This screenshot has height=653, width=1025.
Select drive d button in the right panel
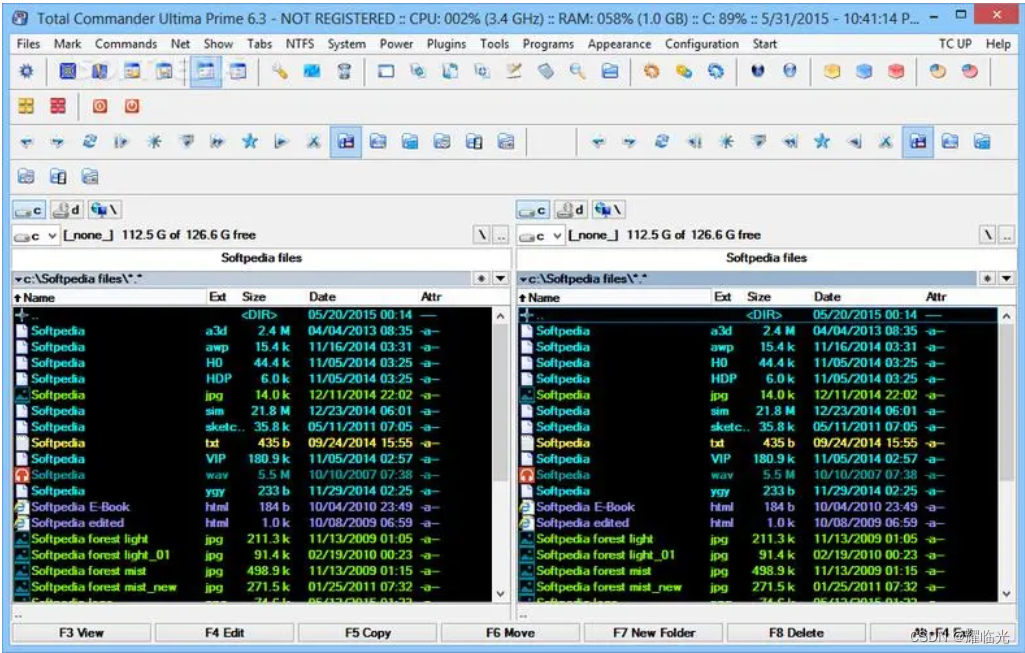point(571,210)
